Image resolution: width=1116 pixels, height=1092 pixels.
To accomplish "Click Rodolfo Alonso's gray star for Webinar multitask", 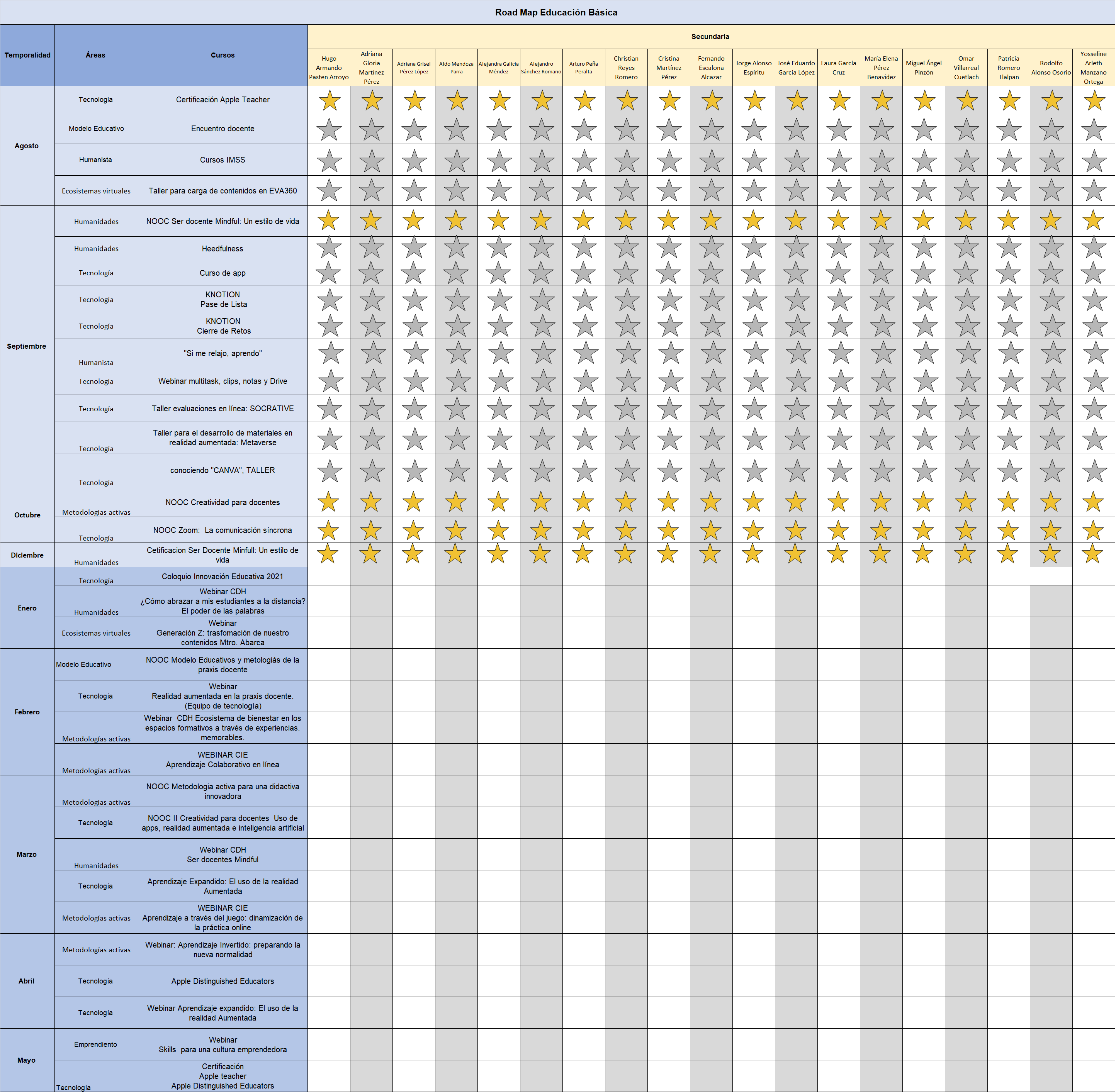I will (x=1053, y=381).
